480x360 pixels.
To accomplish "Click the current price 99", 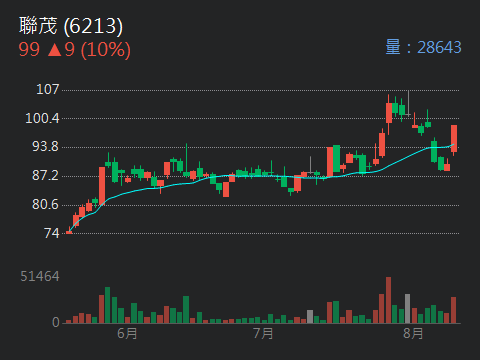I will (29, 50).
